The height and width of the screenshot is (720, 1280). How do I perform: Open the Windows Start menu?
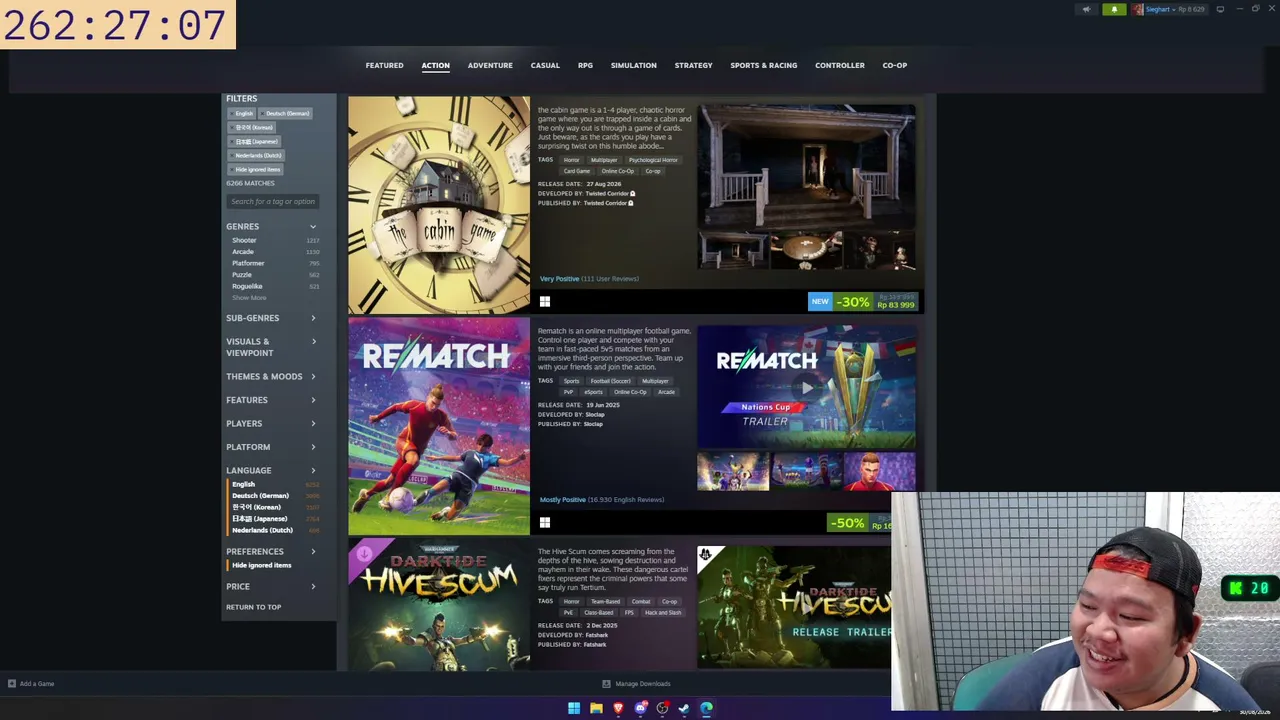click(x=574, y=708)
